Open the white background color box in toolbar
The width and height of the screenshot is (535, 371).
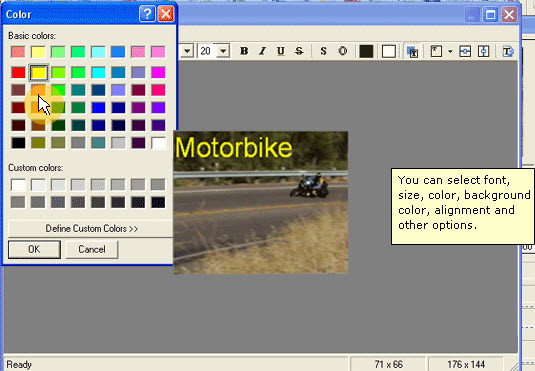[x=389, y=51]
